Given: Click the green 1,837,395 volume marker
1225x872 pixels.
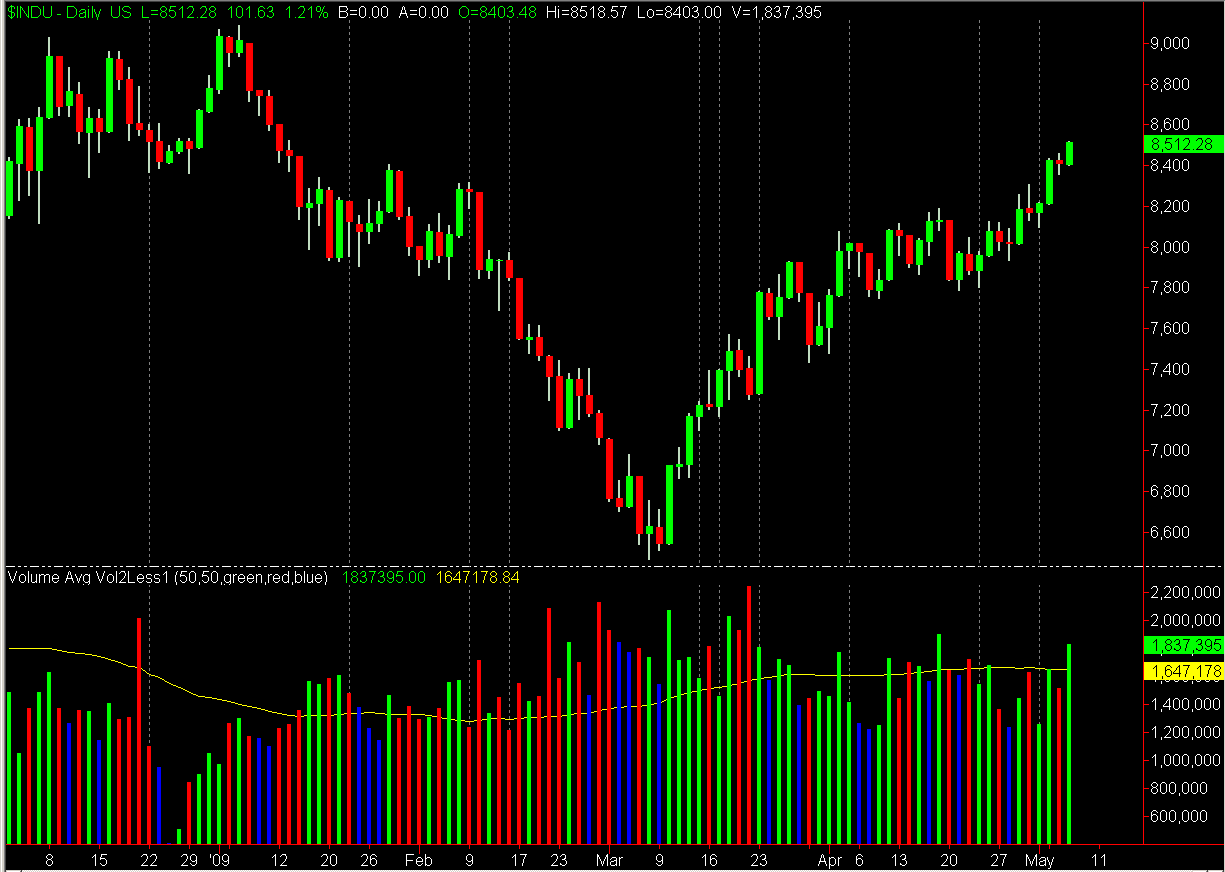Looking at the screenshot, I should click(1183, 646).
